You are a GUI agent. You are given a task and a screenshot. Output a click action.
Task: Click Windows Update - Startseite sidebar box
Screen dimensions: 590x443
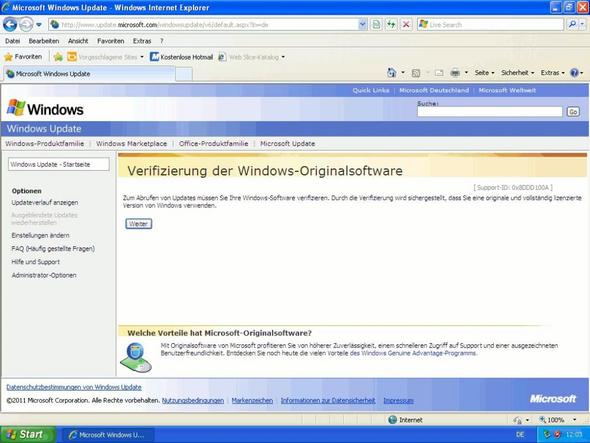click(59, 164)
